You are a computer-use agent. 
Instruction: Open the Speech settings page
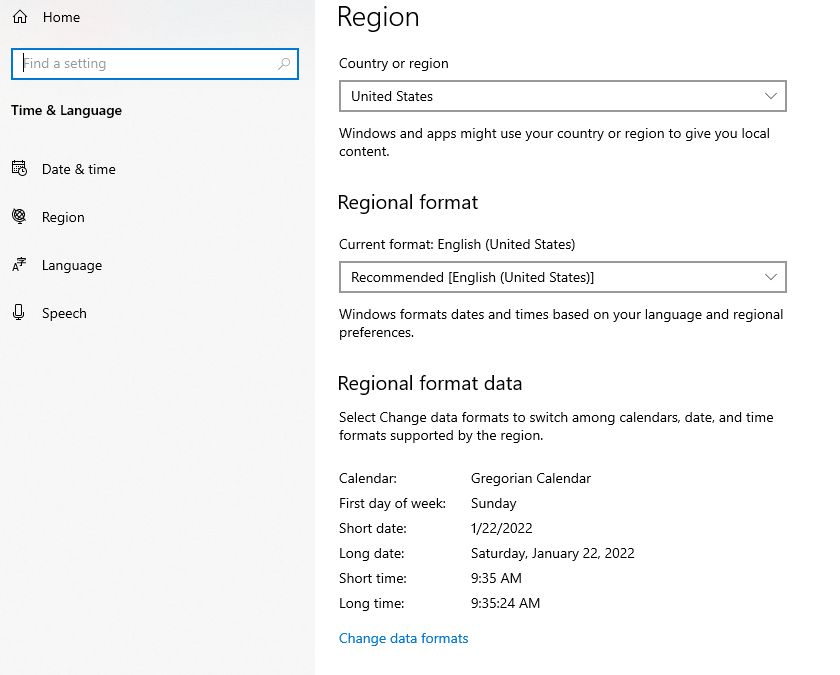tap(64, 313)
